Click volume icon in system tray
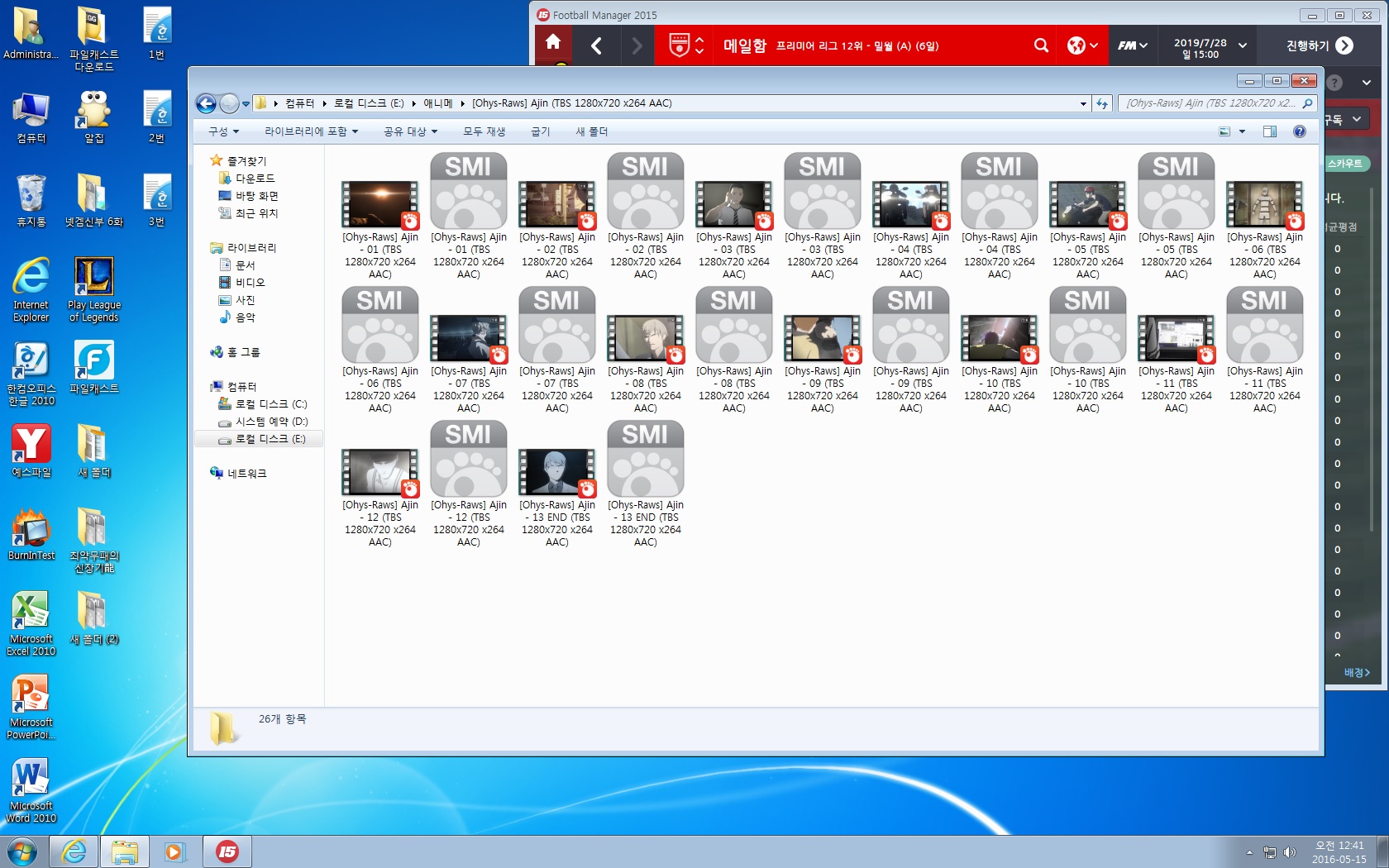The height and width of the screenshot is (868, 1389). pyautogui.click(x=1289, y=852)
